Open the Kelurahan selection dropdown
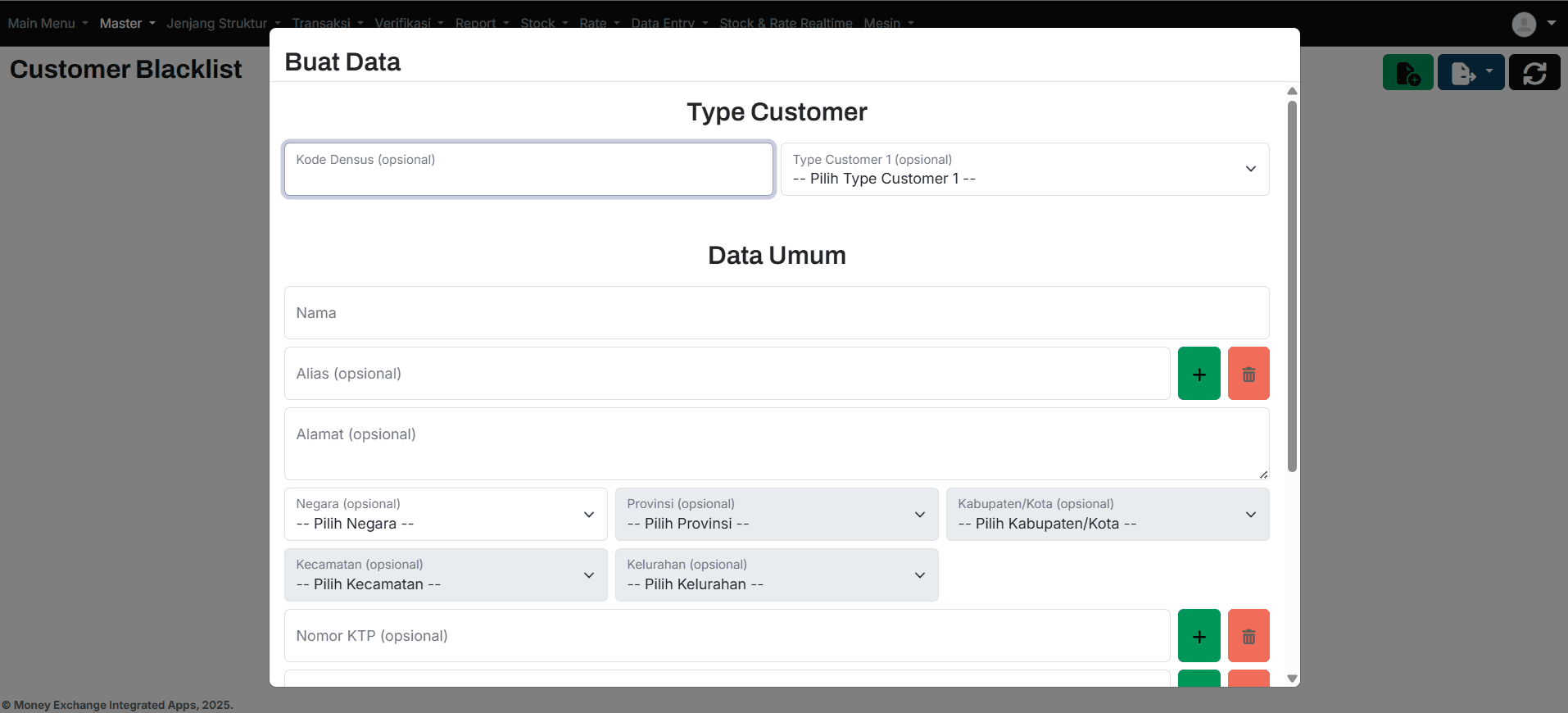This screenshot has height=713, width=1568. point(777,575)
